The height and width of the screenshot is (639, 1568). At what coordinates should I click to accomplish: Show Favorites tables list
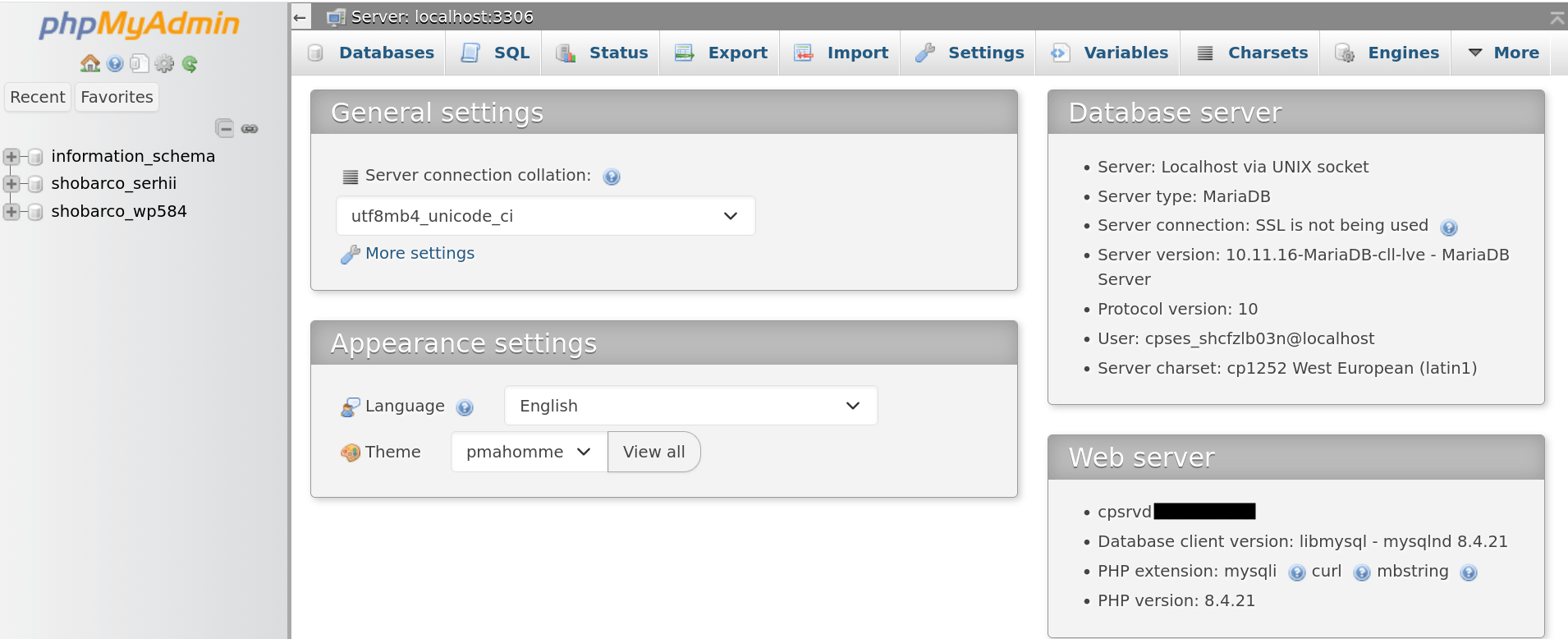click(117, 97)
